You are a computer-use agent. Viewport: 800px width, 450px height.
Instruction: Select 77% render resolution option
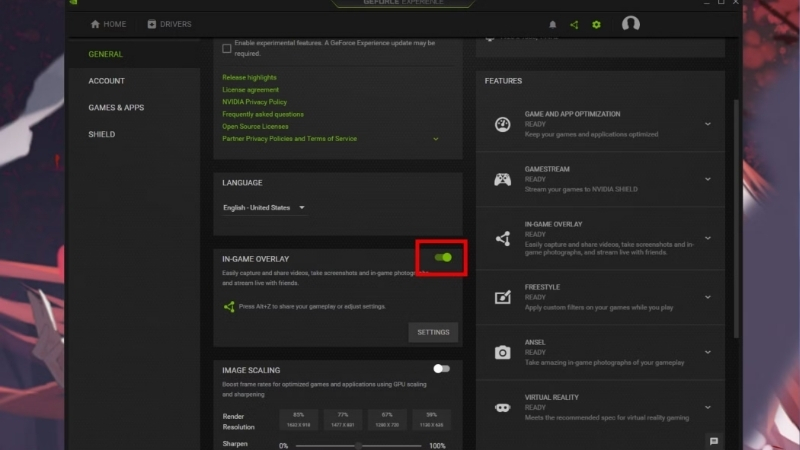[343, 419]
